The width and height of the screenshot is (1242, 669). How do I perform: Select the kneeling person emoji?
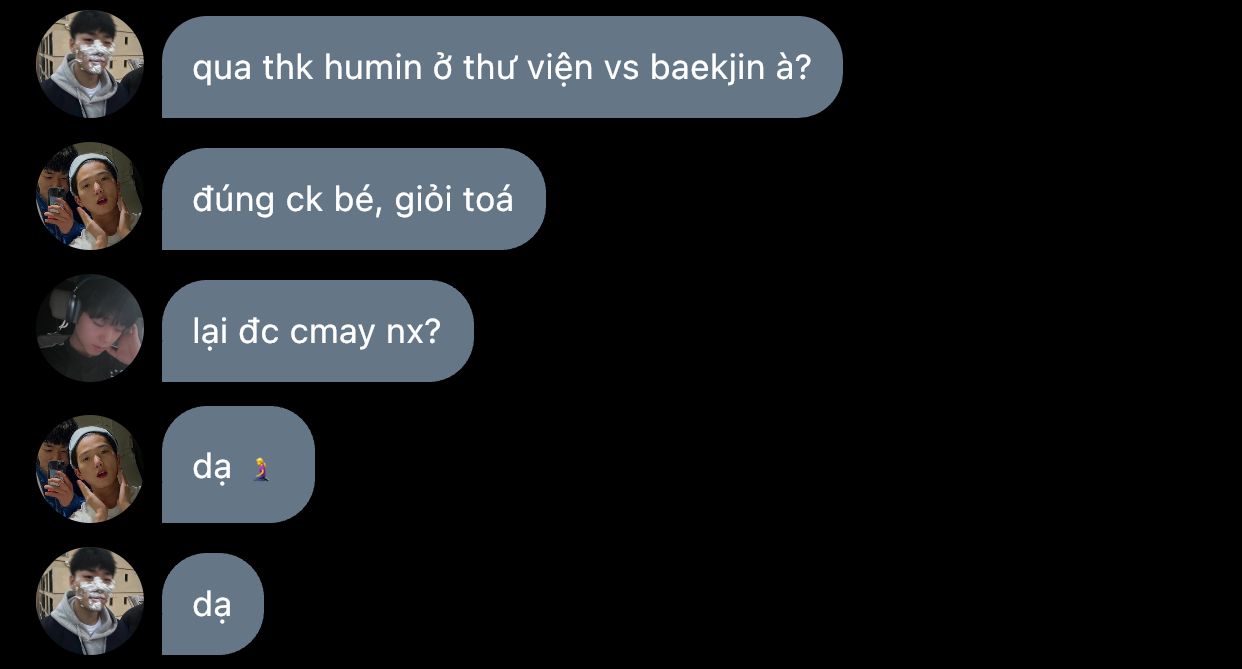pyautogui.click(x=262, y=467)
